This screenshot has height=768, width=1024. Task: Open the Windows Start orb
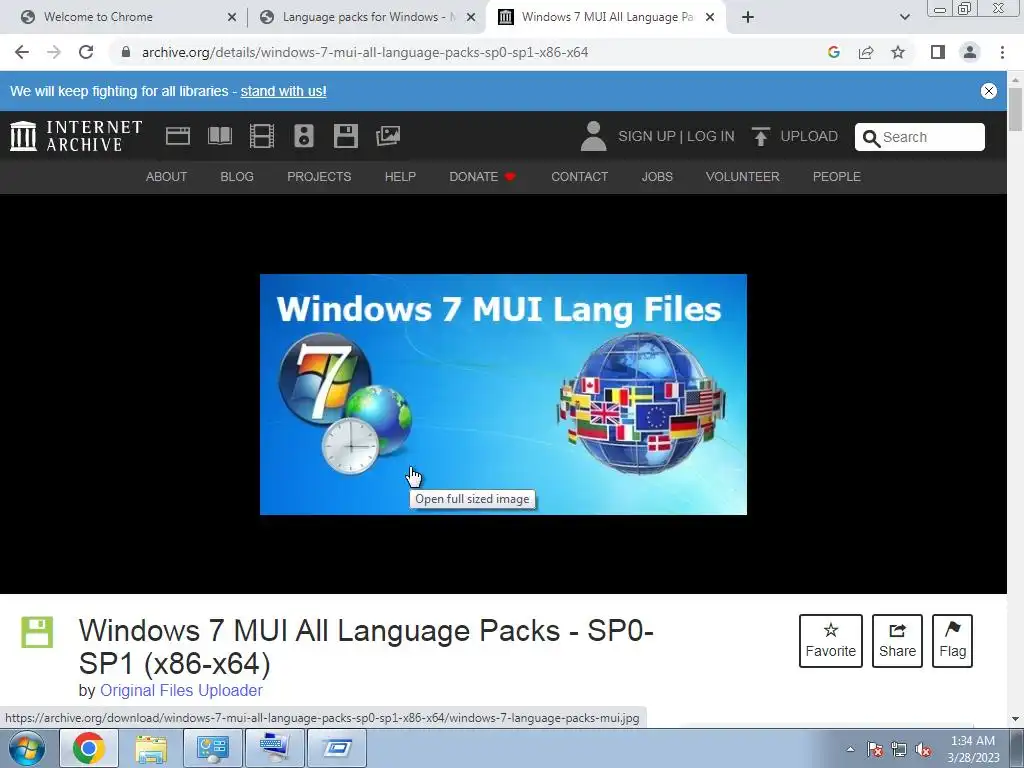[27, 748]
